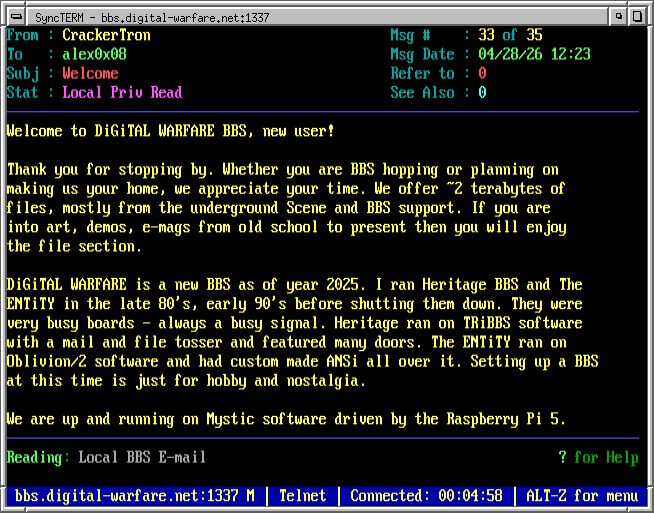Viewport: 654px width, 513px height.
Task: Open the window menu icon in title bar
Action: (x=16, y=17)
